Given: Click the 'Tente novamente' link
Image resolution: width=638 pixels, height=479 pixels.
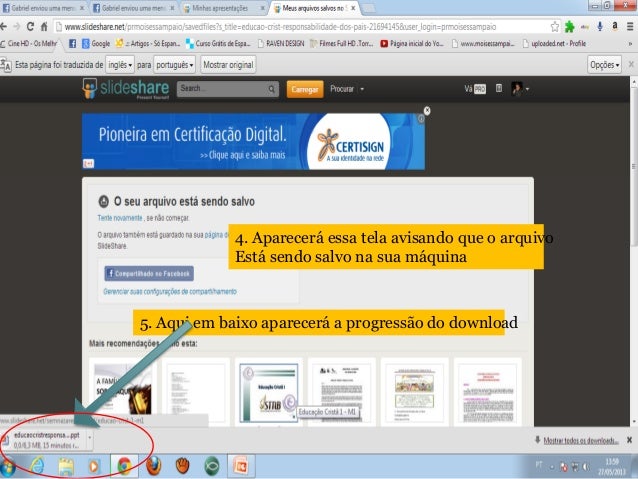Looking at the screenshot, I should coord(120,218).
